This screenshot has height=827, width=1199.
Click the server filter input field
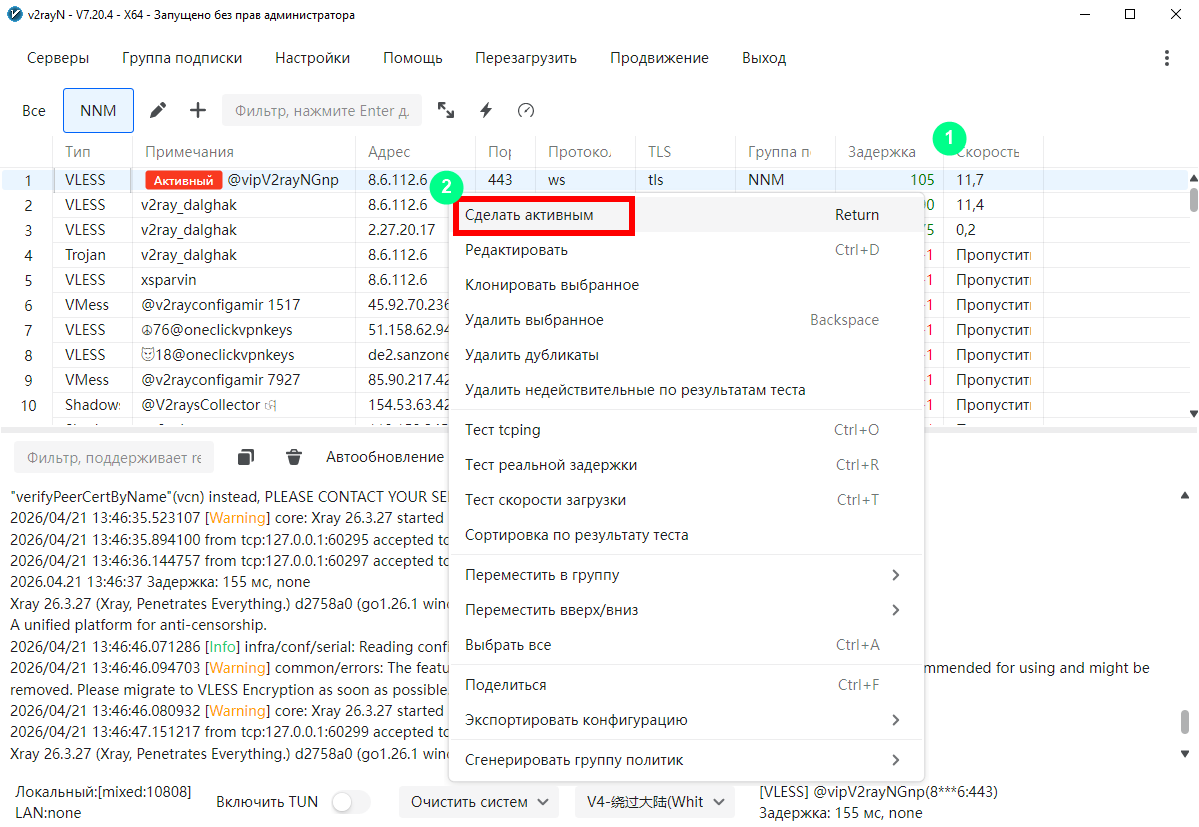click(x=321, y=111)
